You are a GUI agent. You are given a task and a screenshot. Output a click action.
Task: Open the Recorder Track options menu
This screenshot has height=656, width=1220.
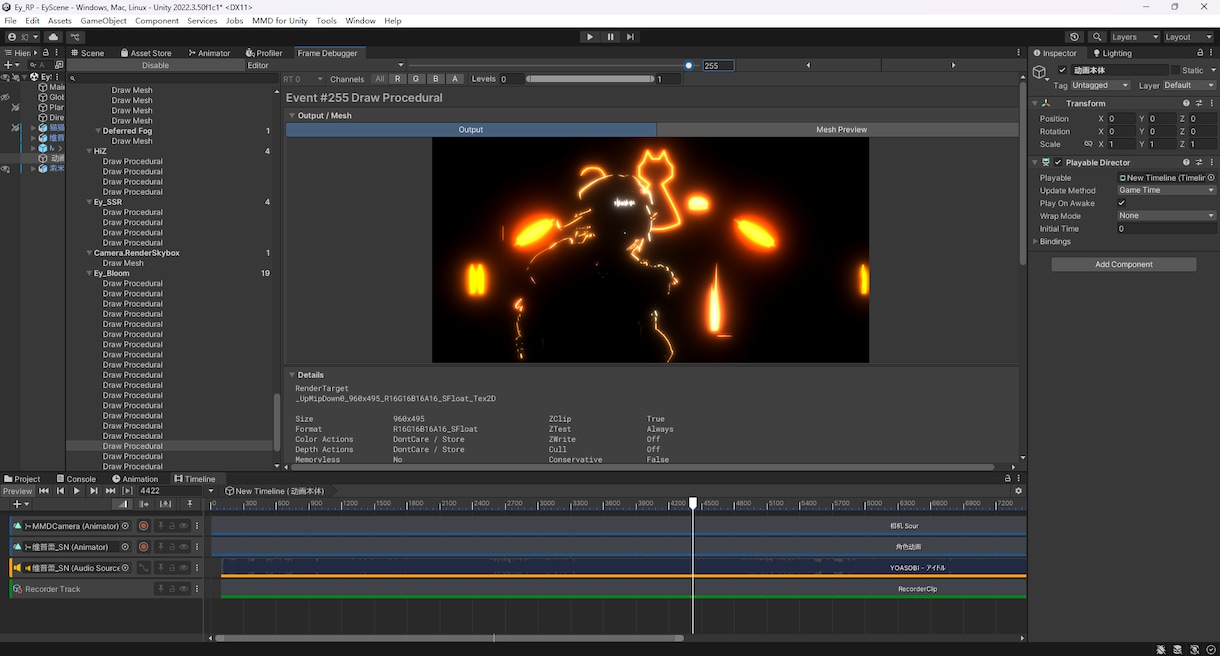(197, 589)
